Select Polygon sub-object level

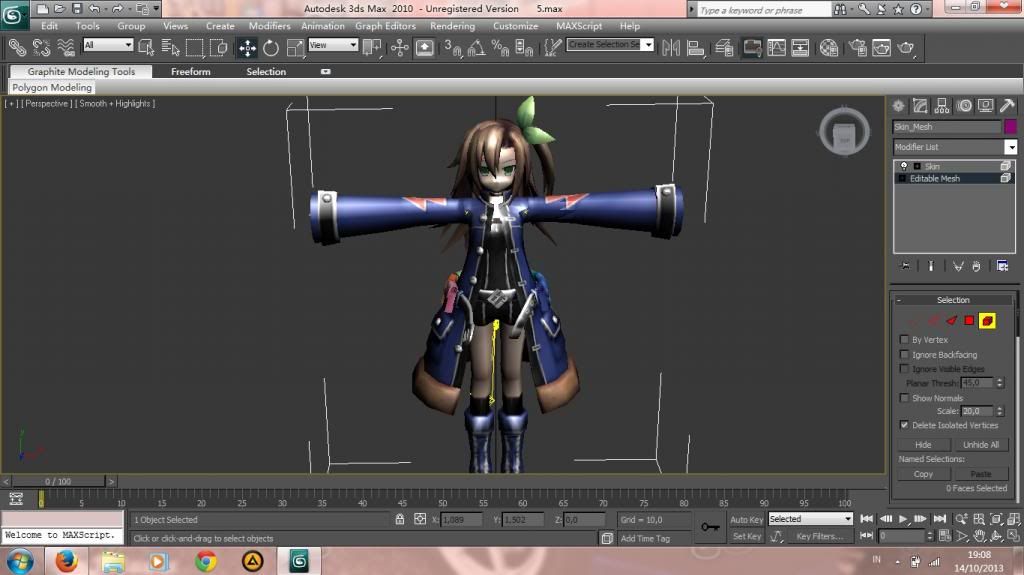pos(969,320)
